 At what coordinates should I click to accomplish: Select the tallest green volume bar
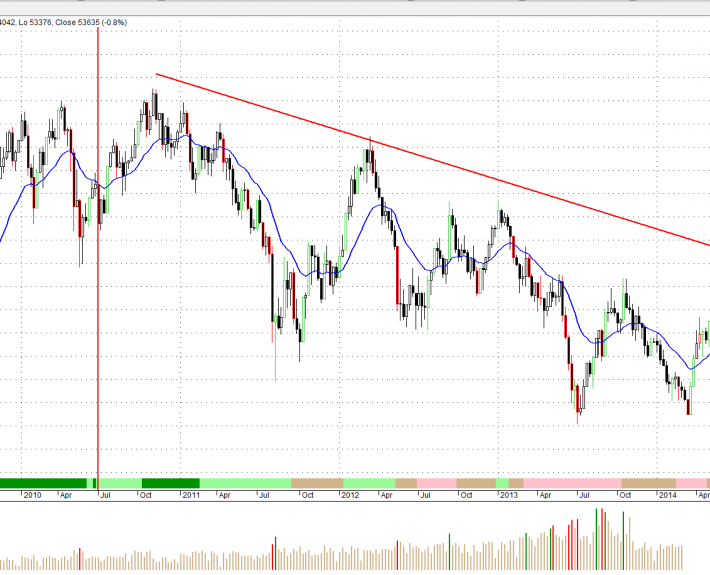coord(598,528)
